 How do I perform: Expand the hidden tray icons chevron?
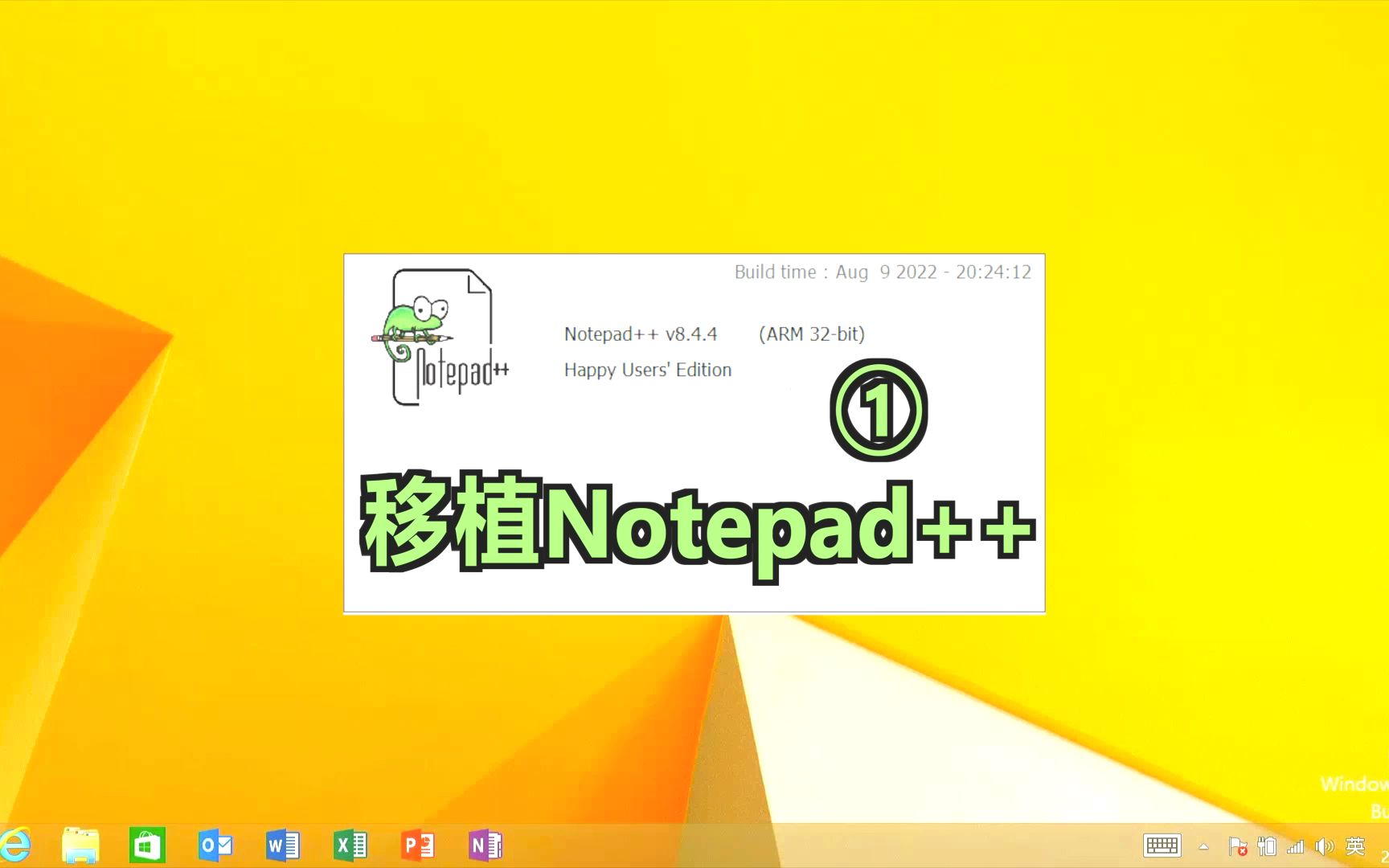point(1203,847)
